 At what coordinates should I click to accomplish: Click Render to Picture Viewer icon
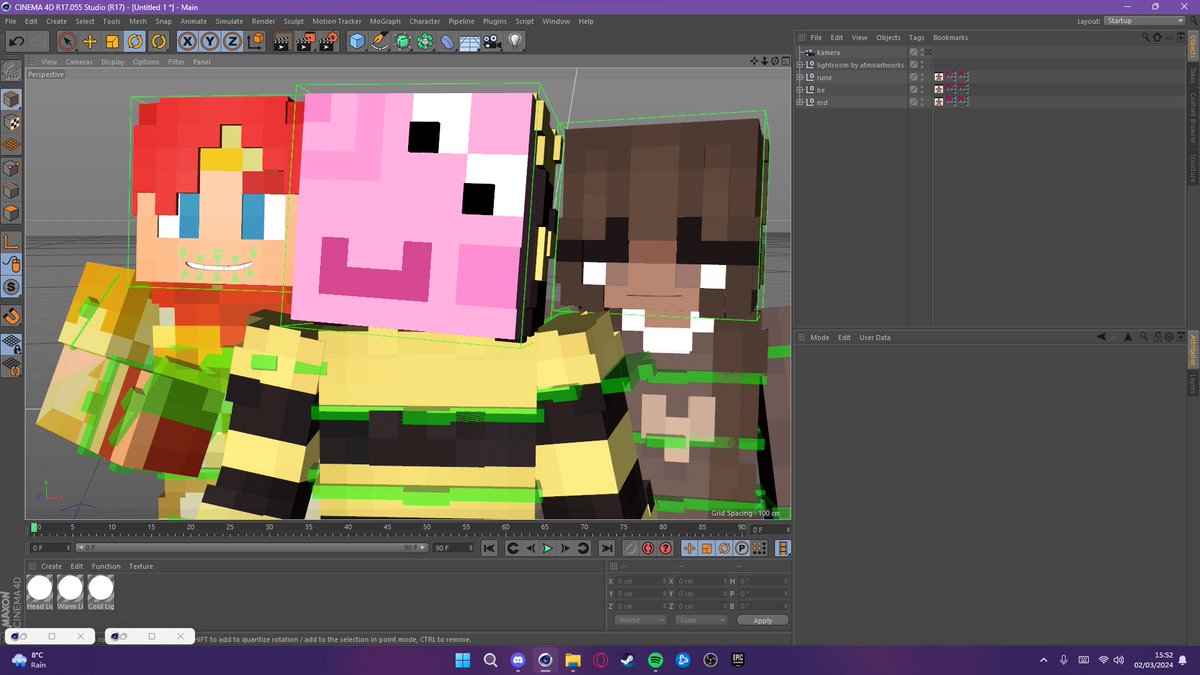pos(304,41)
